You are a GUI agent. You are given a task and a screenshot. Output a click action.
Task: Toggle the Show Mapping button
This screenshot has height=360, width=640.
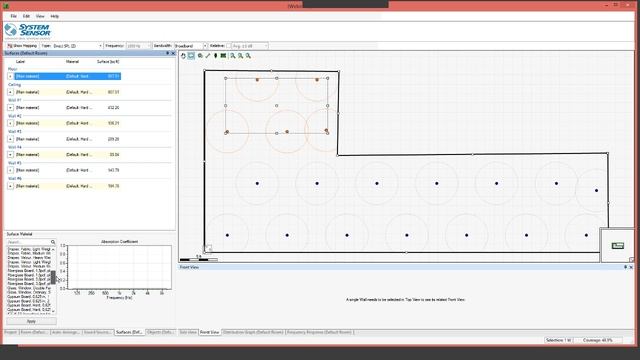coord(22,46)
